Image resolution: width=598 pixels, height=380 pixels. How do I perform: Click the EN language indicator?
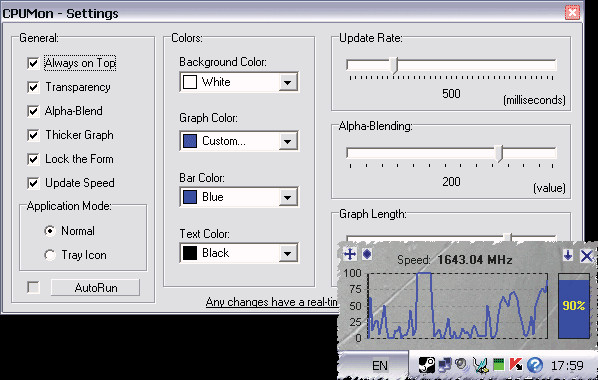(x=379, y=366)
